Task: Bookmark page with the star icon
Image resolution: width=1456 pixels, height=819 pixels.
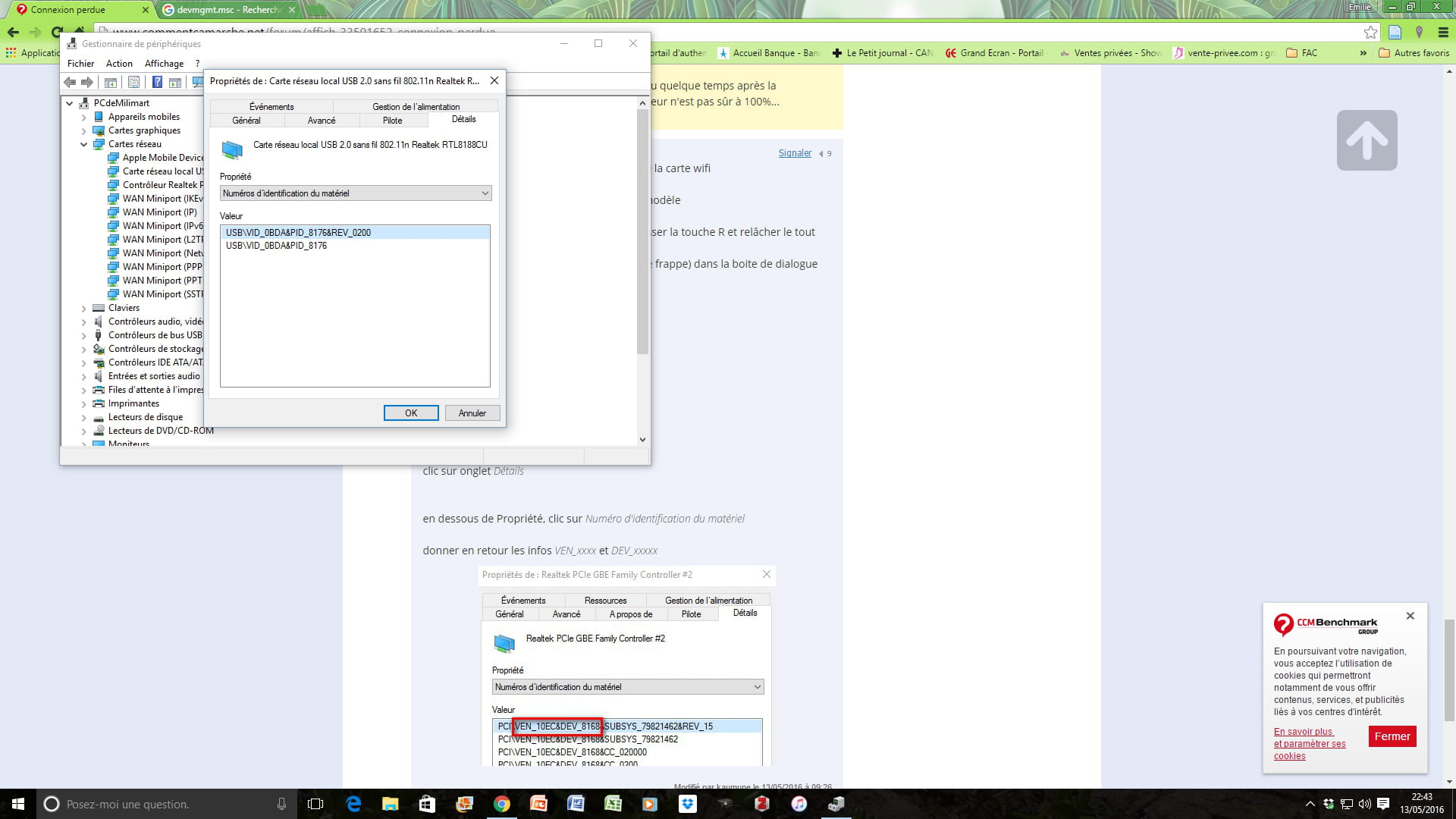Action: (x=1370, y=32)
